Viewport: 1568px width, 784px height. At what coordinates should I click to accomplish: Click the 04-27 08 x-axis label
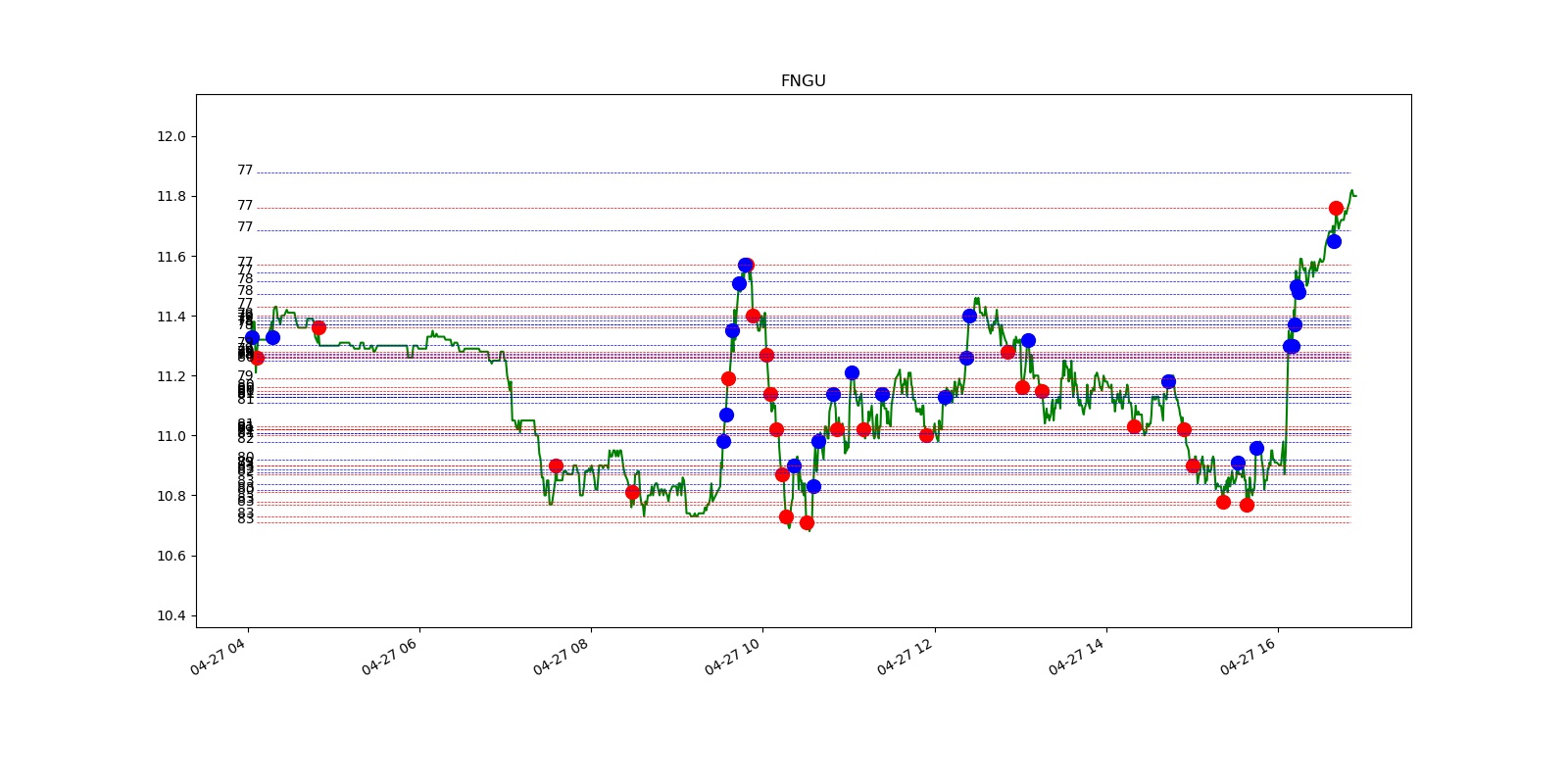click(561, 656)
